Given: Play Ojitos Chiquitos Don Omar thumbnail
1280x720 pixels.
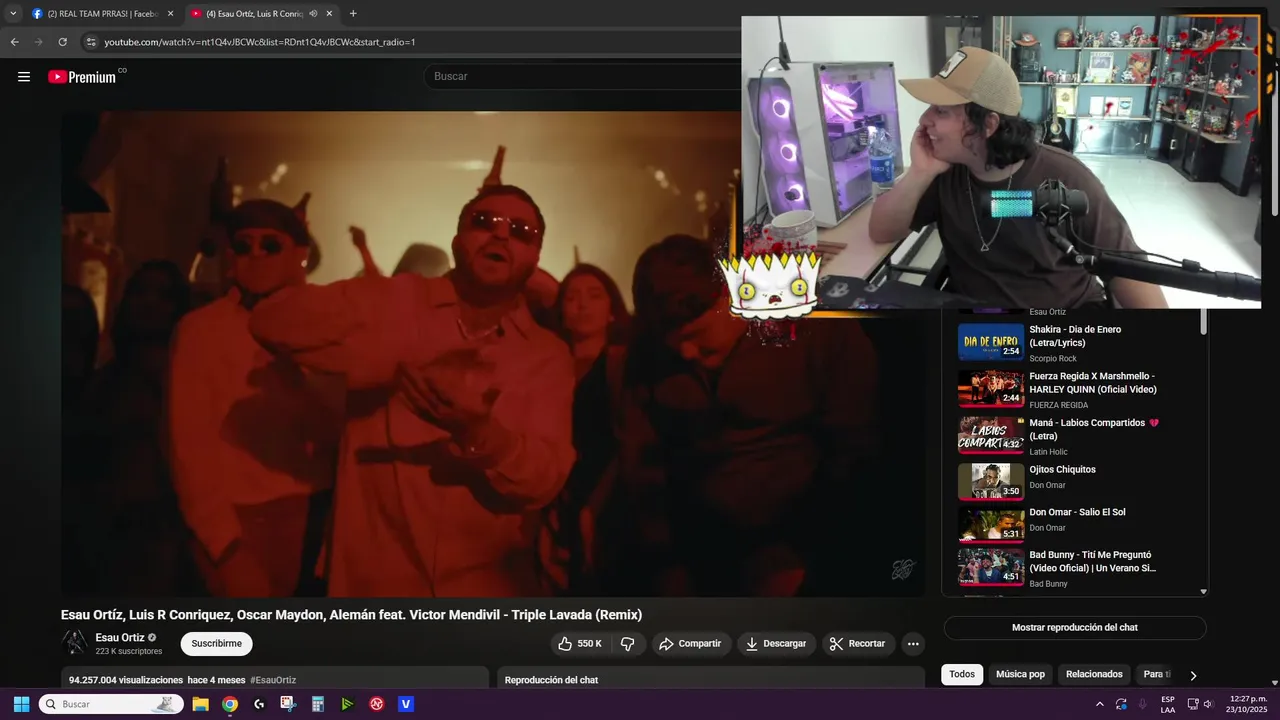Looking at the screenshot, I should click(991, 482).
